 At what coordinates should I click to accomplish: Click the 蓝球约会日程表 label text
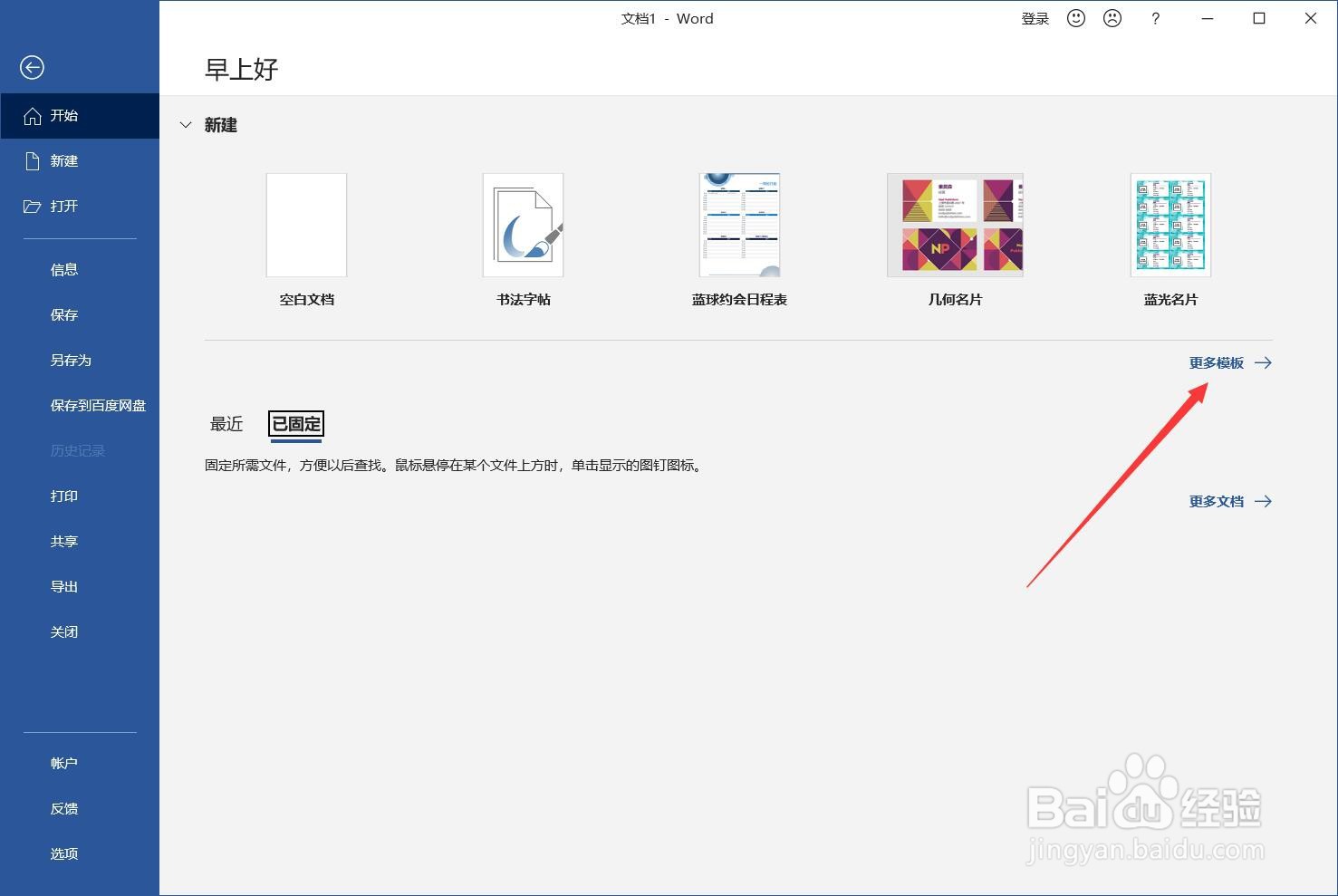(739, 300)
